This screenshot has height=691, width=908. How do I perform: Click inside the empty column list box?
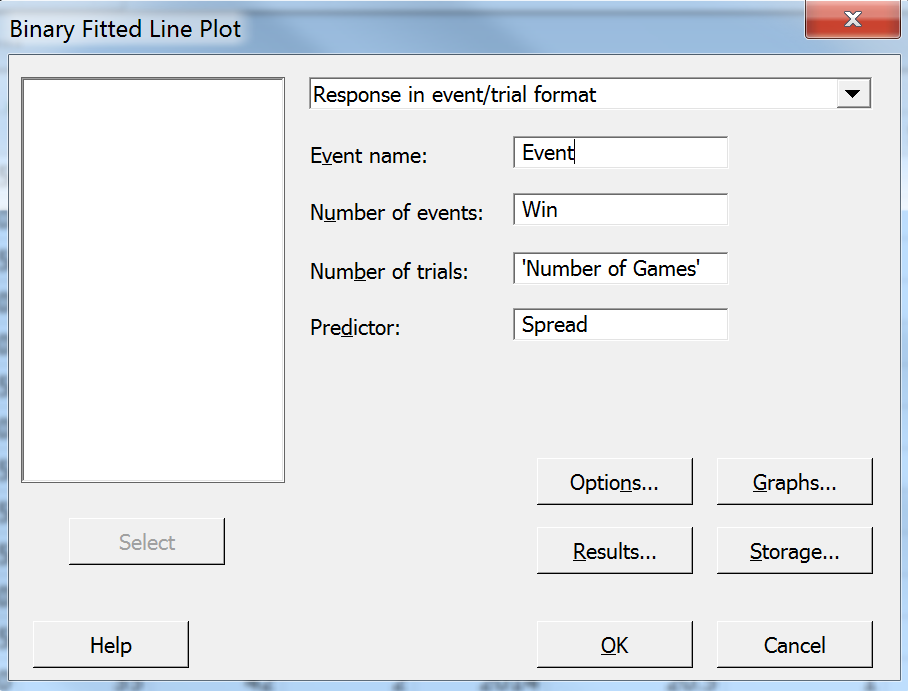pyautogui.click(x=153, y=280)
